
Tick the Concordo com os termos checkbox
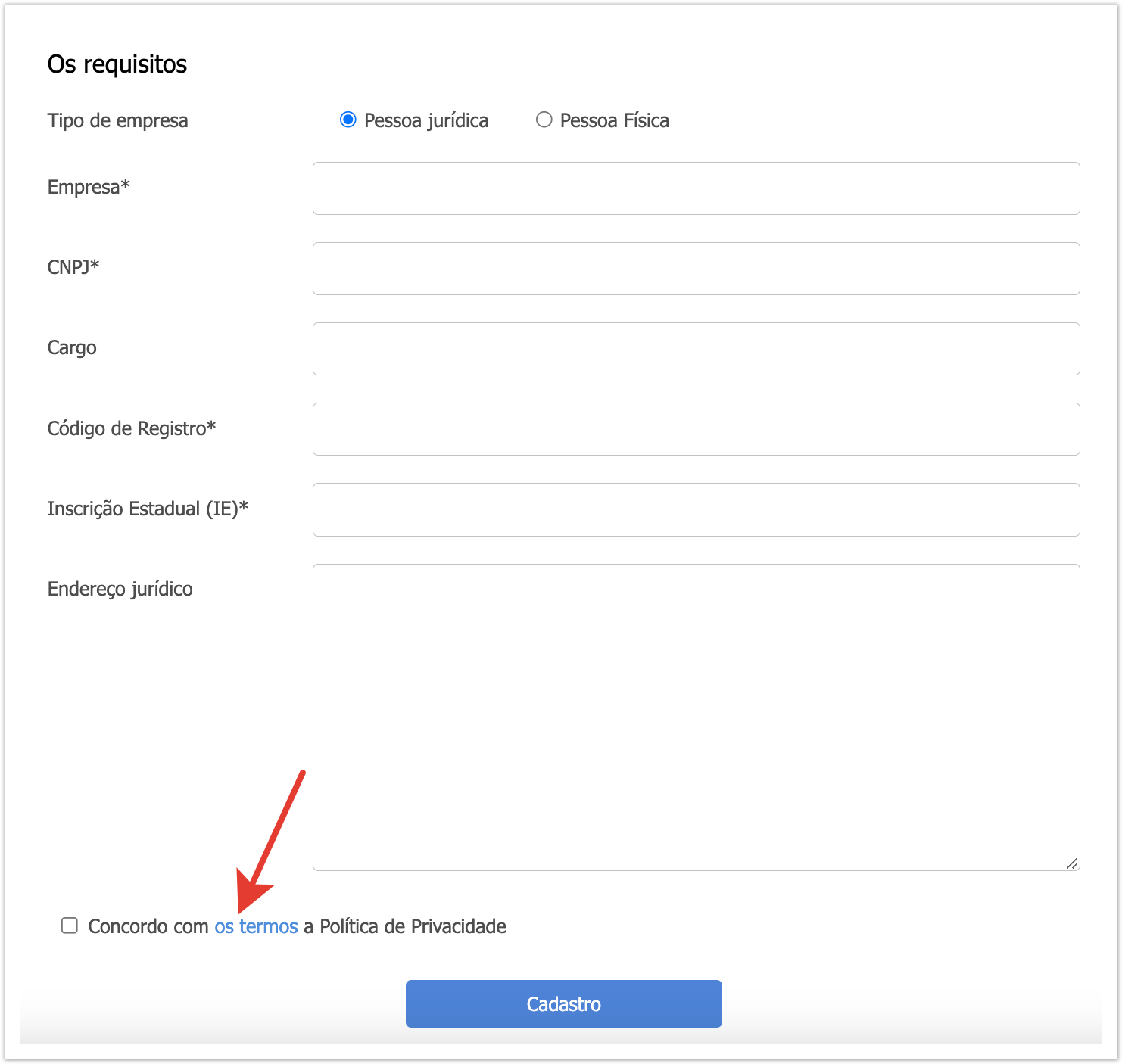(x=70, y=926)
